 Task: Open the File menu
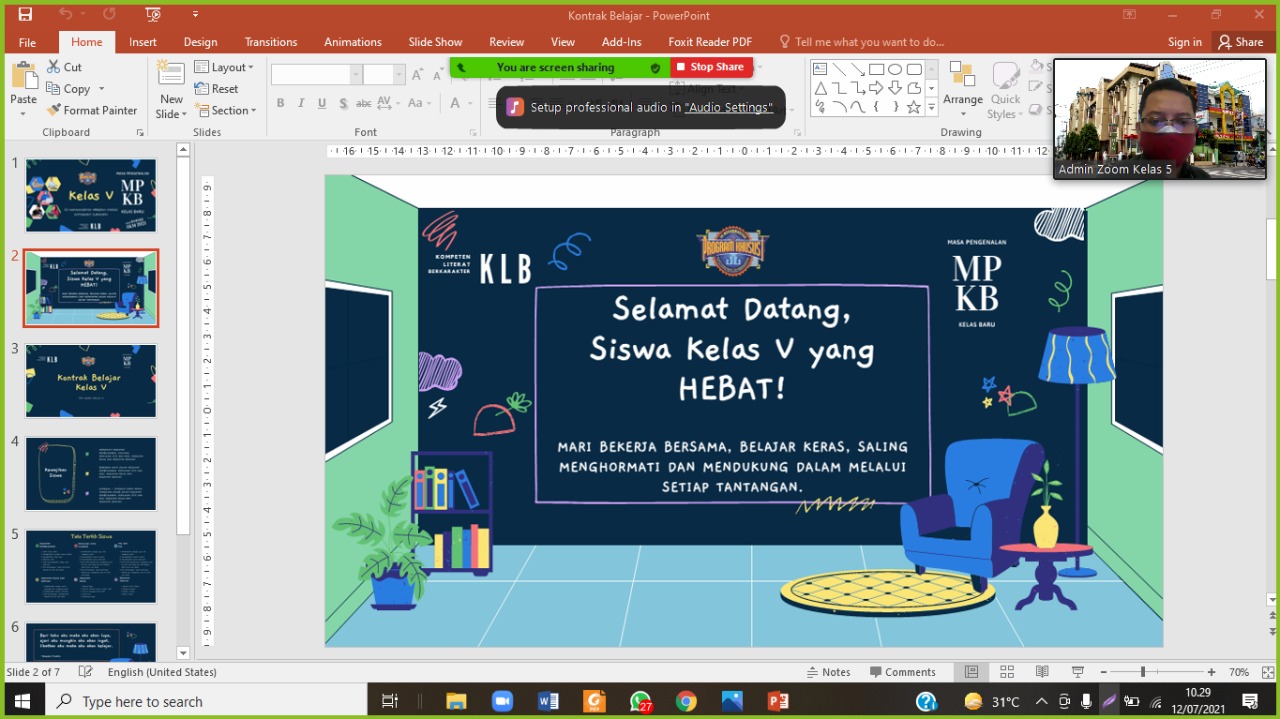[x=27, y=42]
